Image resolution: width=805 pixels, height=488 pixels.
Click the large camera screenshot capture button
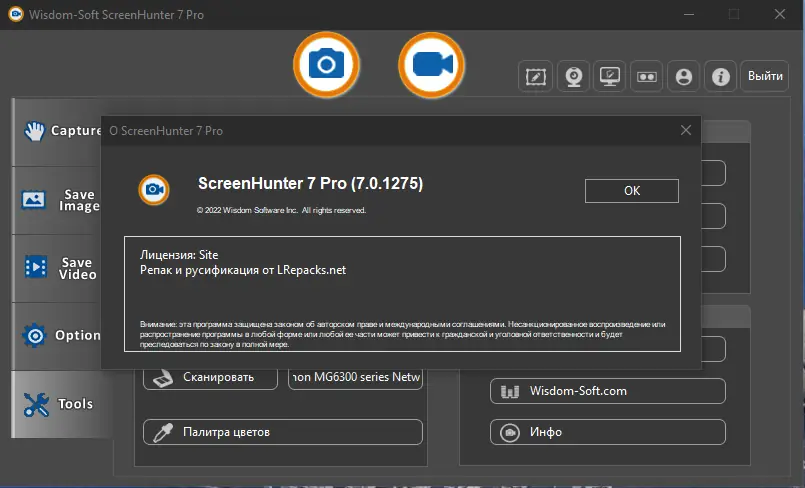326,65
